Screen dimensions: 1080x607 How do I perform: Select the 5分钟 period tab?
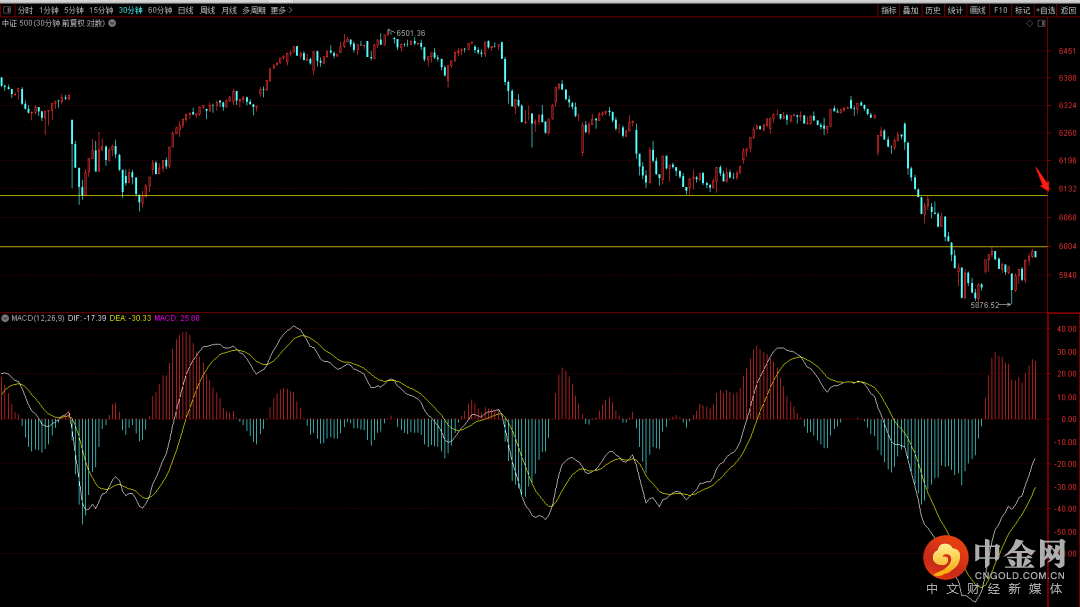(74, 10)
